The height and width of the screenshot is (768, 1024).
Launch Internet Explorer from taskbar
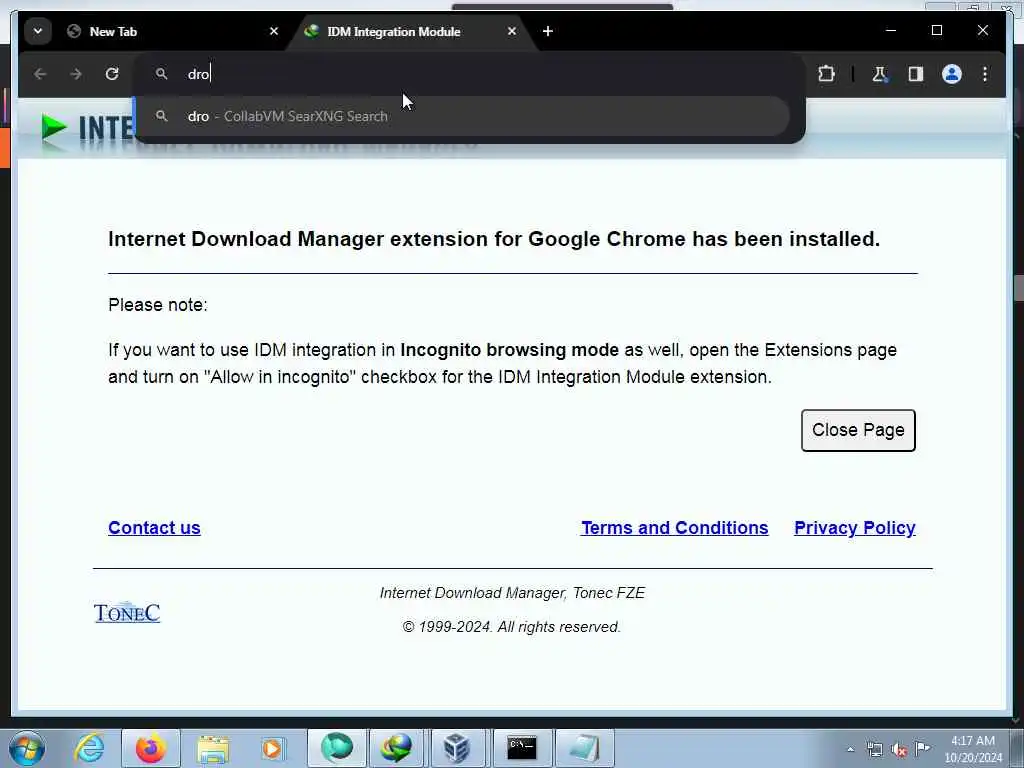[x=89, y=748]
